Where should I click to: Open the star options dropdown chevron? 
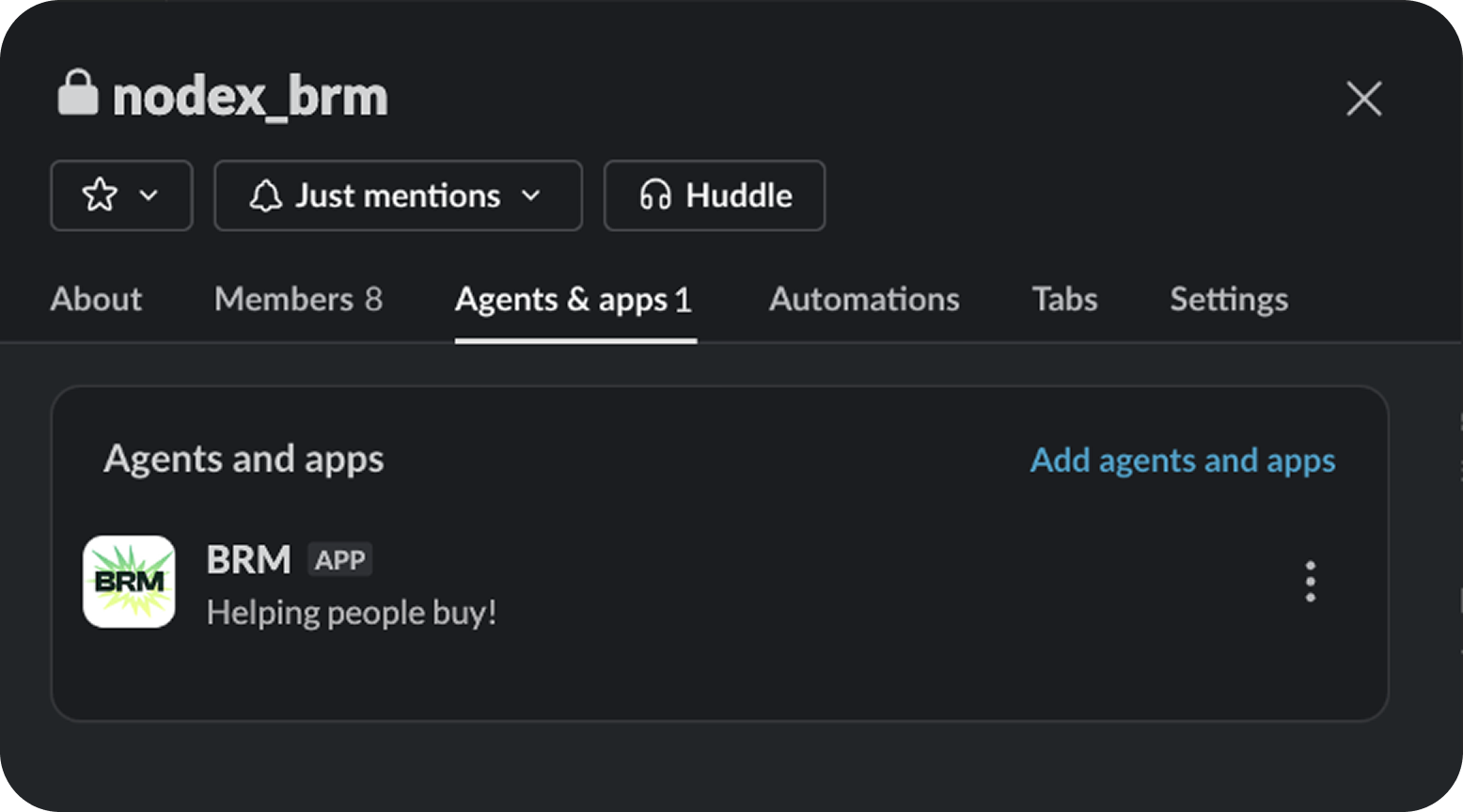coord(149,195)
